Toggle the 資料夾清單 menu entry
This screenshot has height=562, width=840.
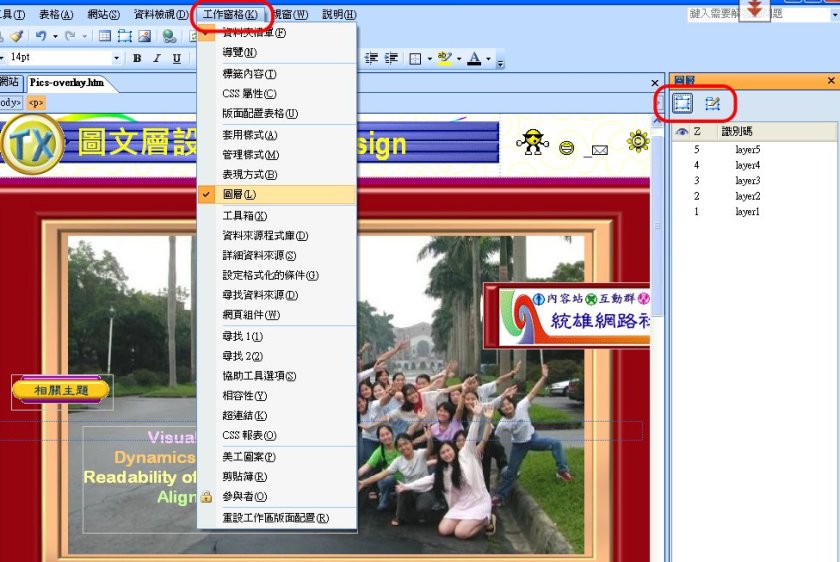(253, 33)
